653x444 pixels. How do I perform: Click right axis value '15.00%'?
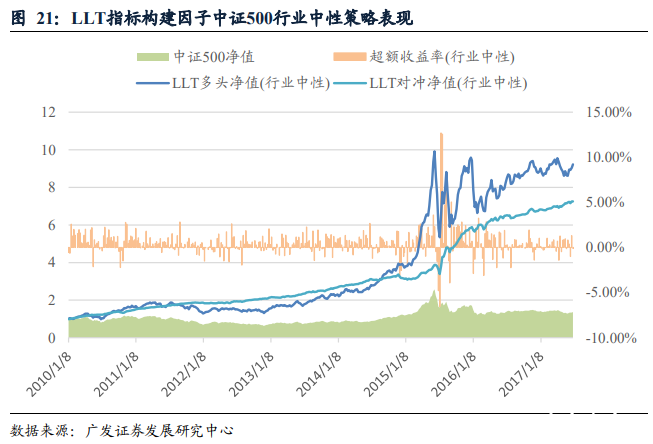(609, 112)
